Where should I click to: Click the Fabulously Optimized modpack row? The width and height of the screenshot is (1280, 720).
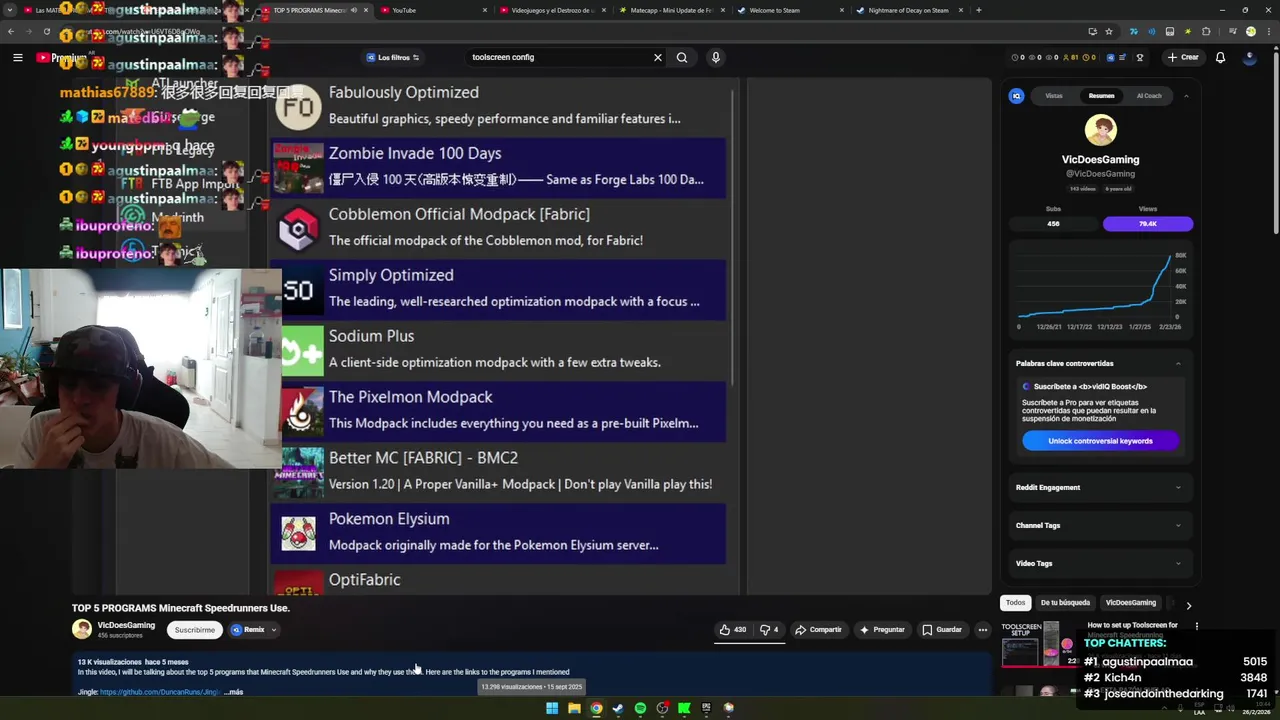coord(497,105)
